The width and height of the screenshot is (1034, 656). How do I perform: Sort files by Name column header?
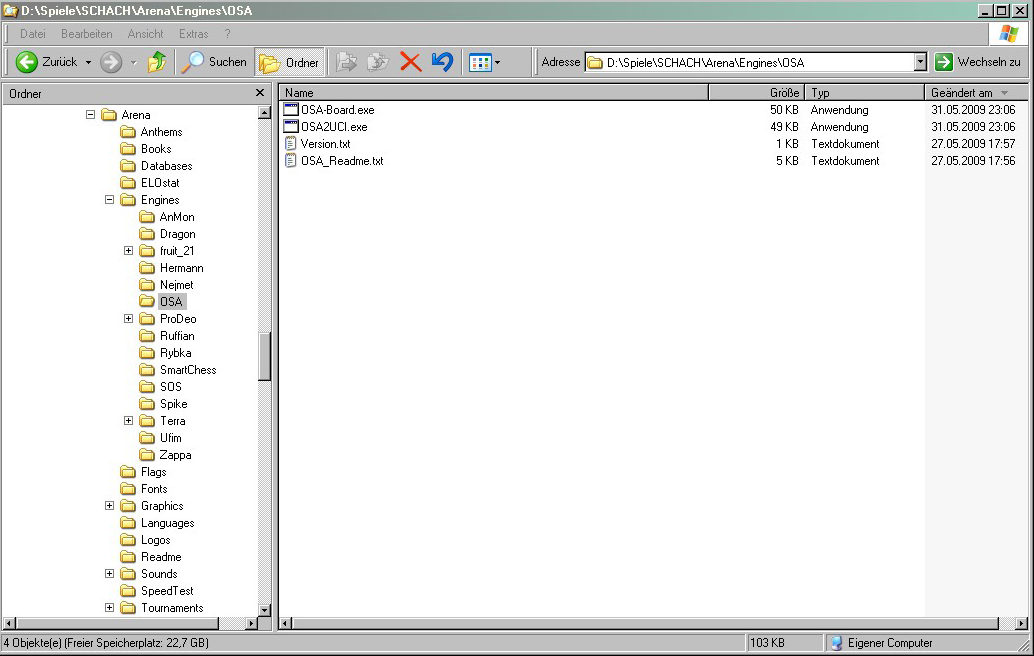coord(494,93)
